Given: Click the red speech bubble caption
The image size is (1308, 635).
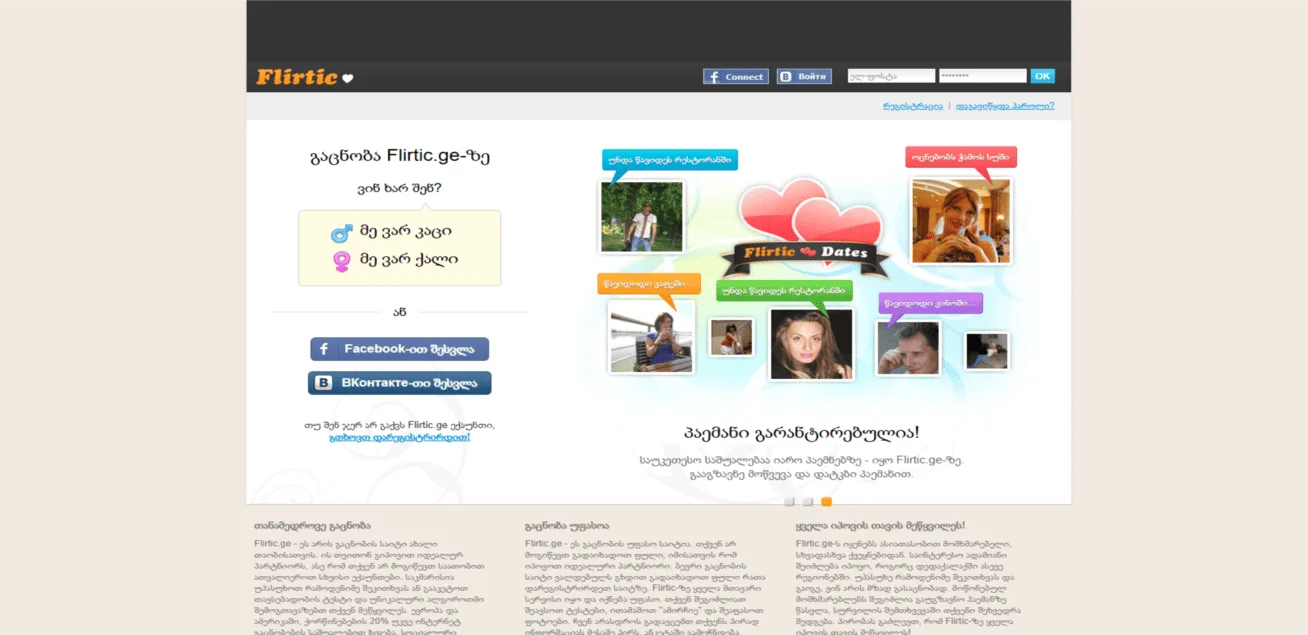Looking at the screenshot, I should coord(961,157).
